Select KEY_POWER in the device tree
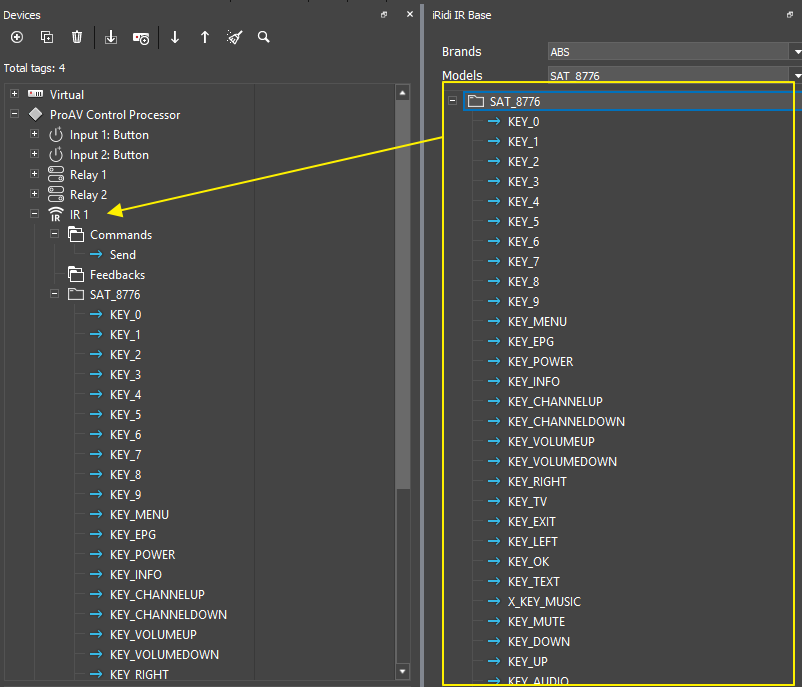This screenshot has height=687, width=802. click(x=142, y=554)
